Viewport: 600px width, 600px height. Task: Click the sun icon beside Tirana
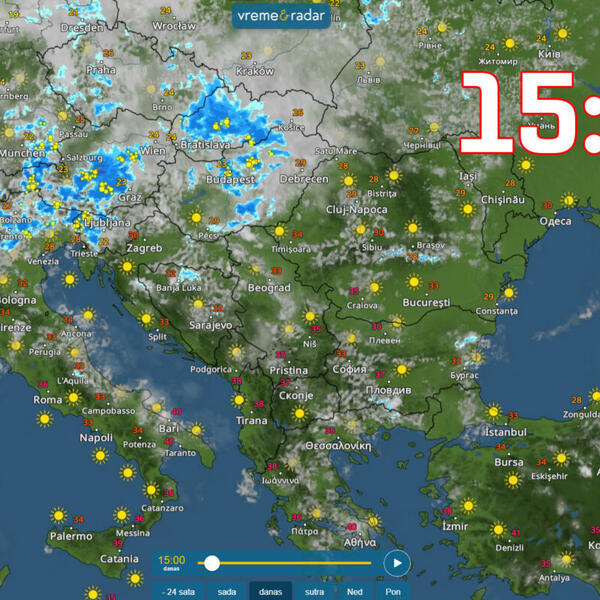pos(239,400)
